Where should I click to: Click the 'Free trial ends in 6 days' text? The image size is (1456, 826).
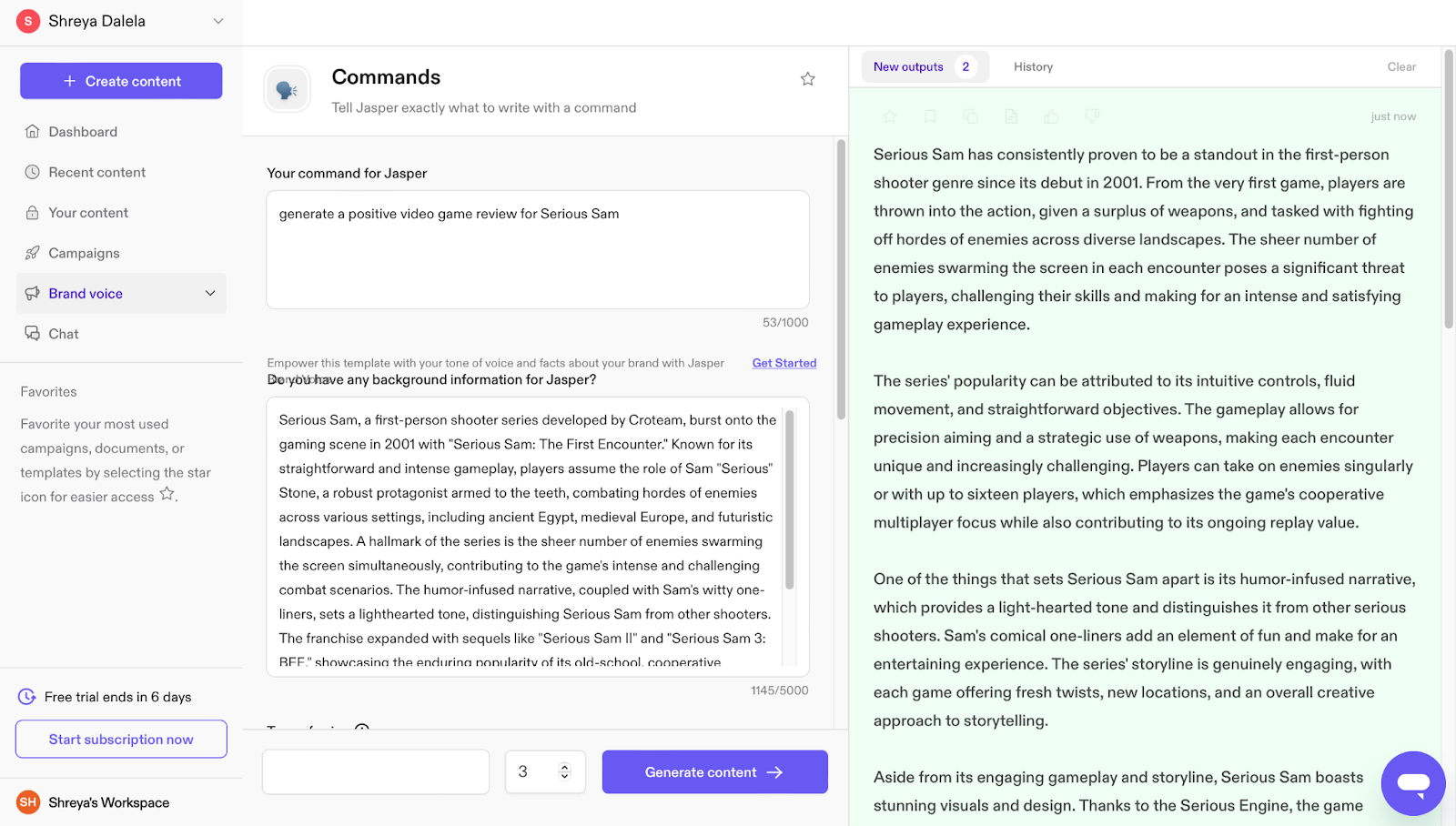[x=118, y=697]
